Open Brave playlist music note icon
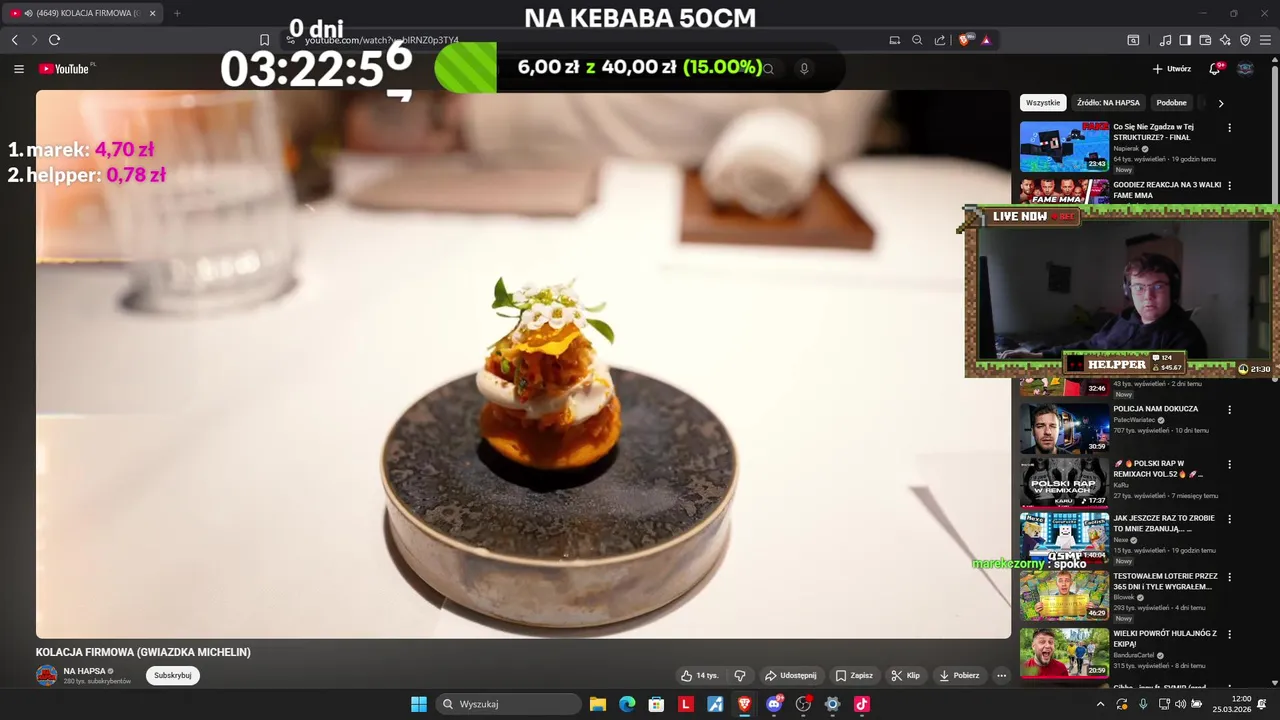 pyautogui.click(x=1165, y=40)
